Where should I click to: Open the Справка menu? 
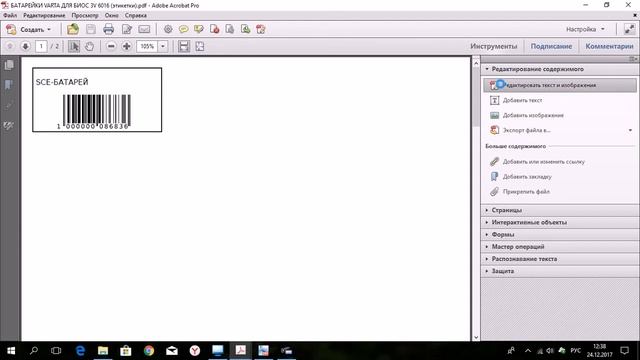pos(136,15)
